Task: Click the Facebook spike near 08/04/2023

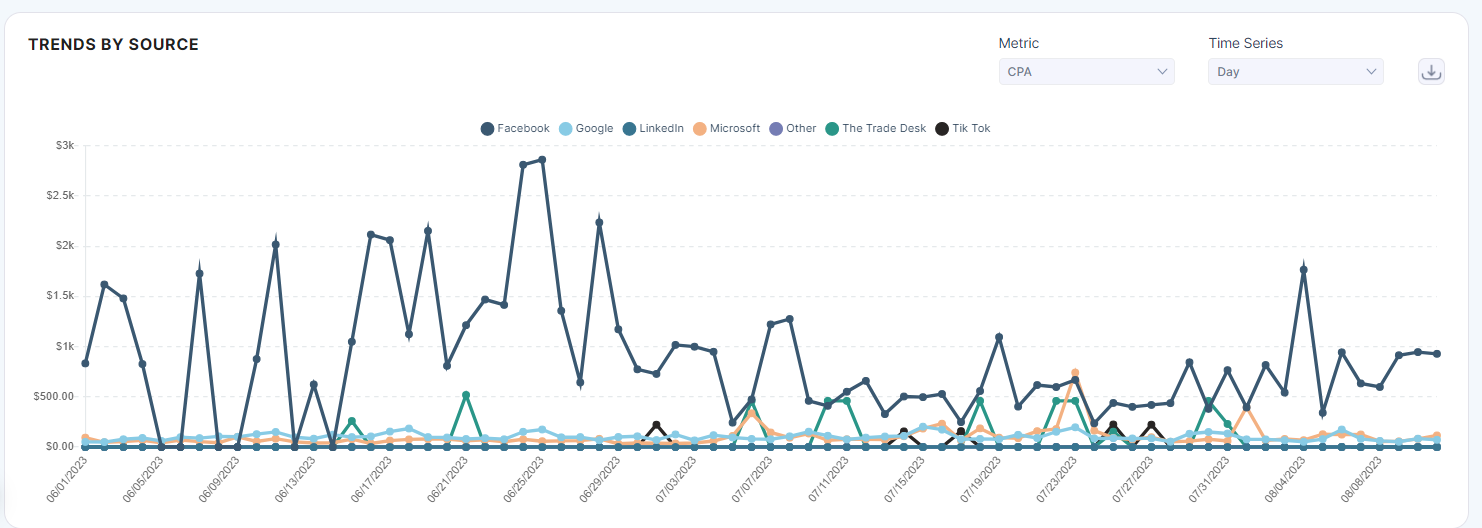Action: (x=1304, y=269)
